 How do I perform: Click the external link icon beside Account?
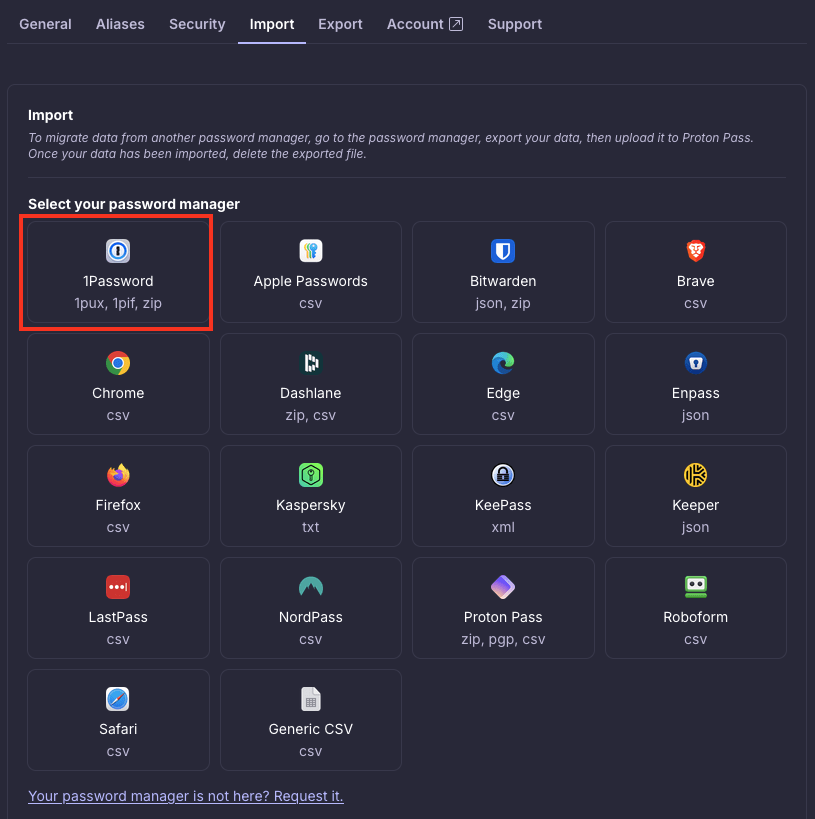[x=456, y=24]
